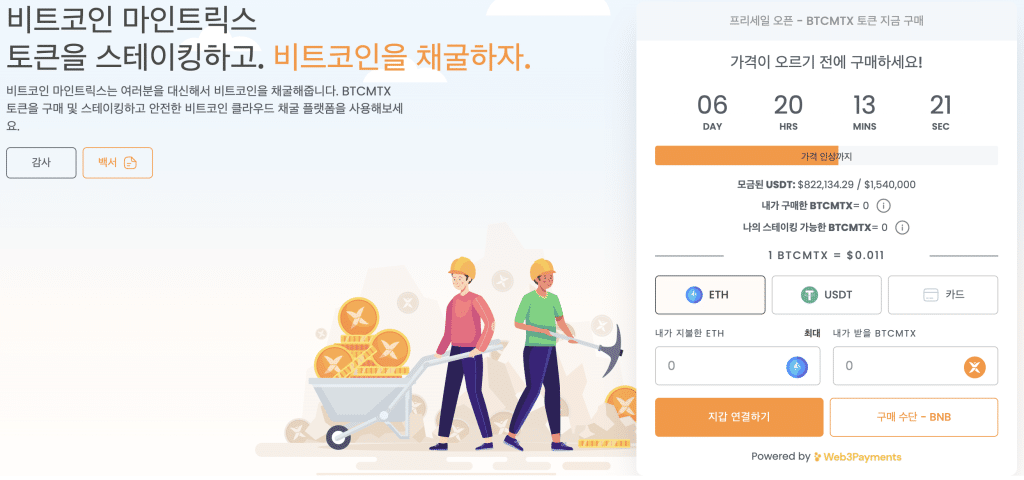Click the 감사 audit button
1024x480 pixels.
coord(41,162)
